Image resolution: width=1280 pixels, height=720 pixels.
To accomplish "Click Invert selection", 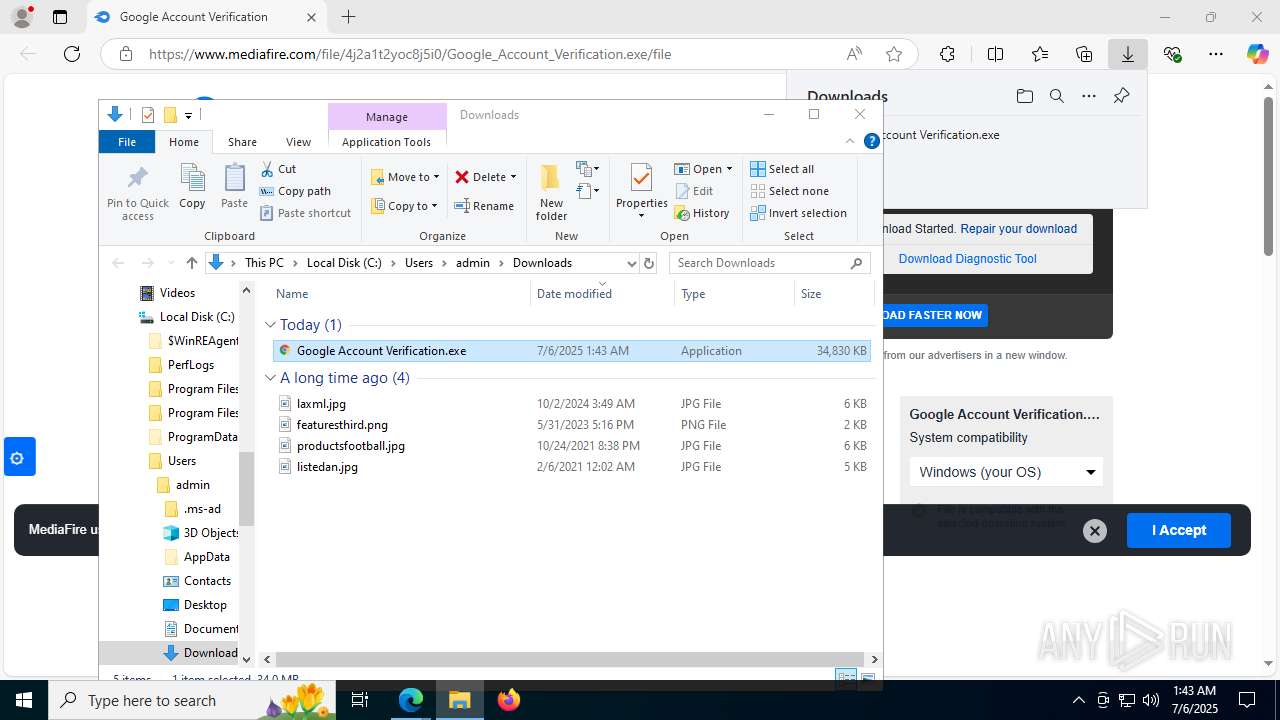I will [x=798, y=213].
